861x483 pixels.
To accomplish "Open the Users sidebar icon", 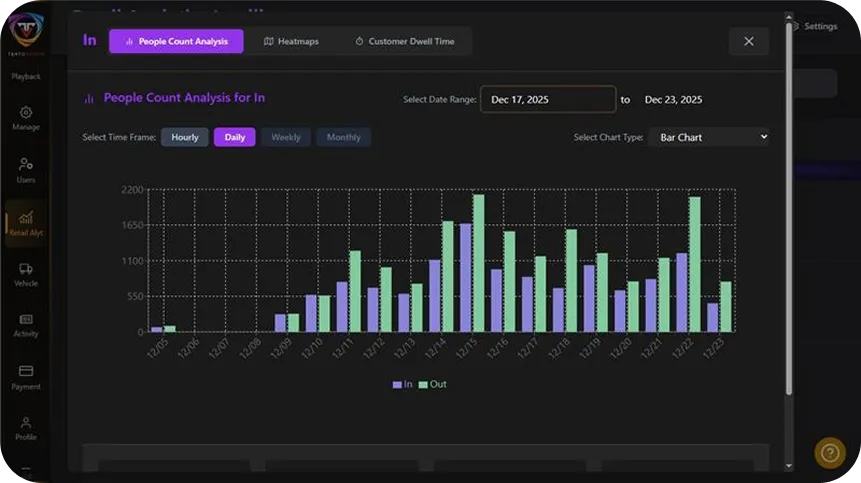I will coord(26,169).
